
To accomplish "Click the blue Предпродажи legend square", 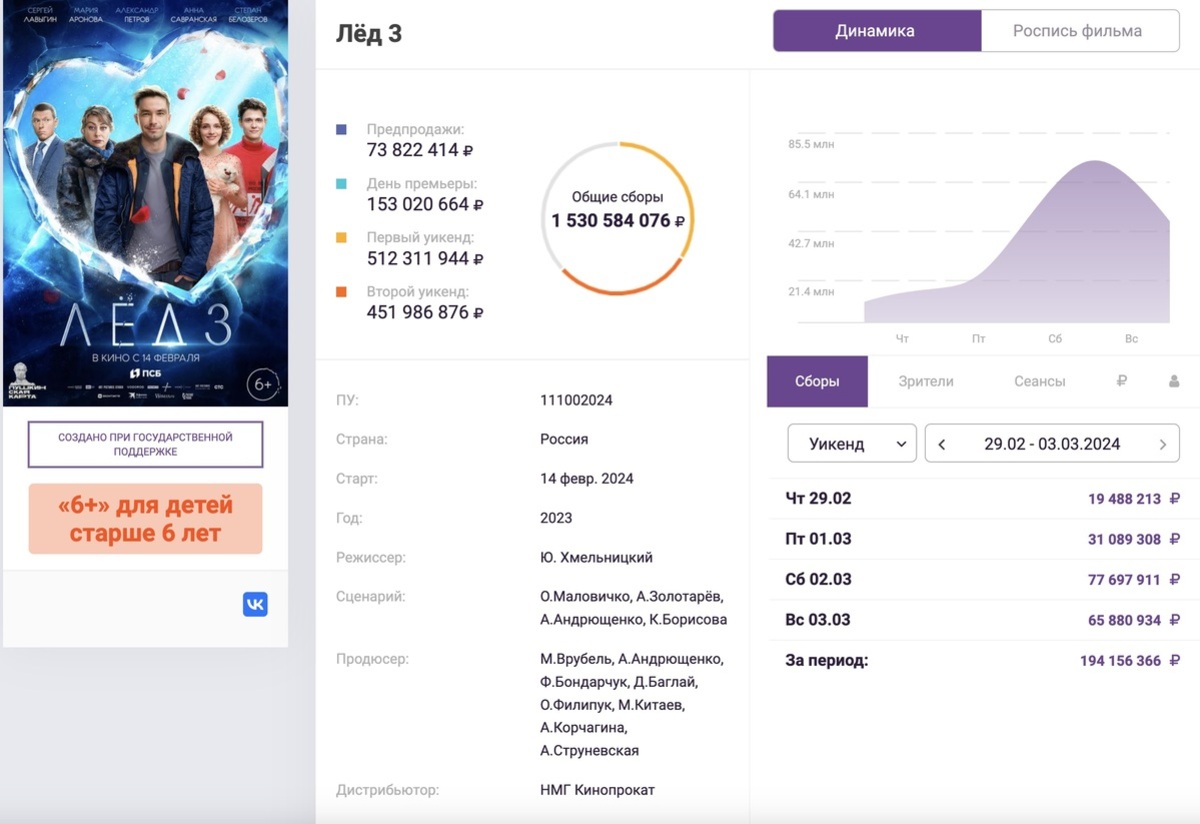I will tap(342, 130).
